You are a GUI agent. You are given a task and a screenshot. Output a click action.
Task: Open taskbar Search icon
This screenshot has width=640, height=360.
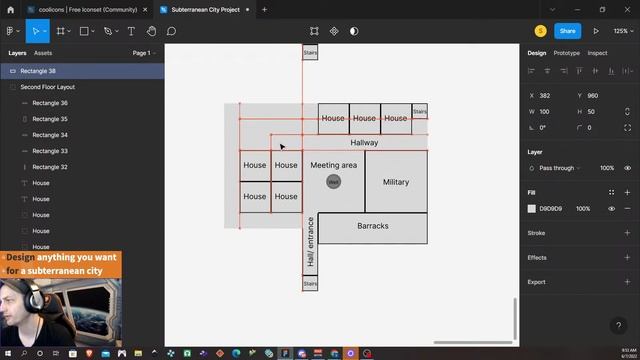tap(24, 353)
